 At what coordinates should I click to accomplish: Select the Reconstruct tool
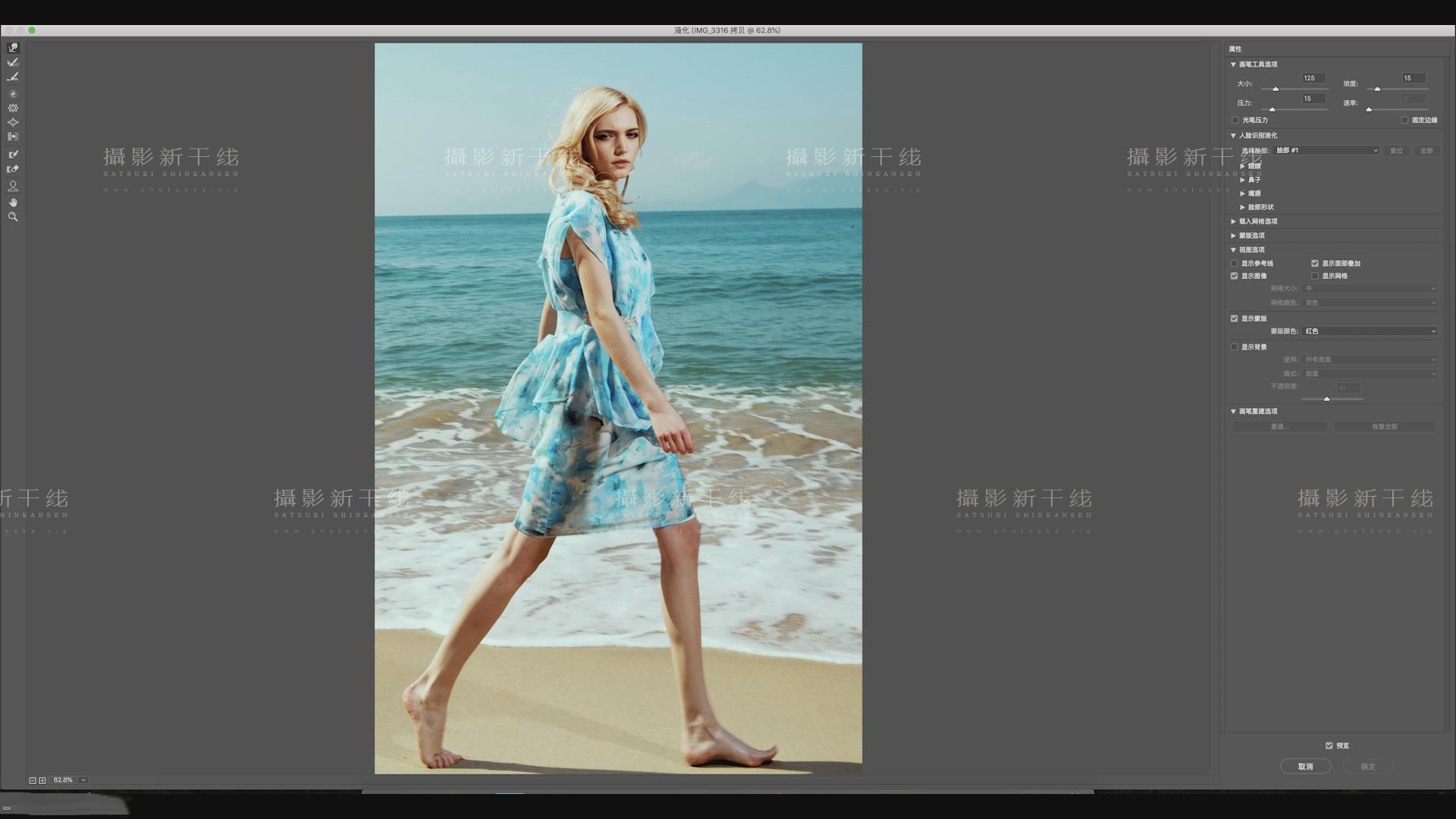point(13,63)
